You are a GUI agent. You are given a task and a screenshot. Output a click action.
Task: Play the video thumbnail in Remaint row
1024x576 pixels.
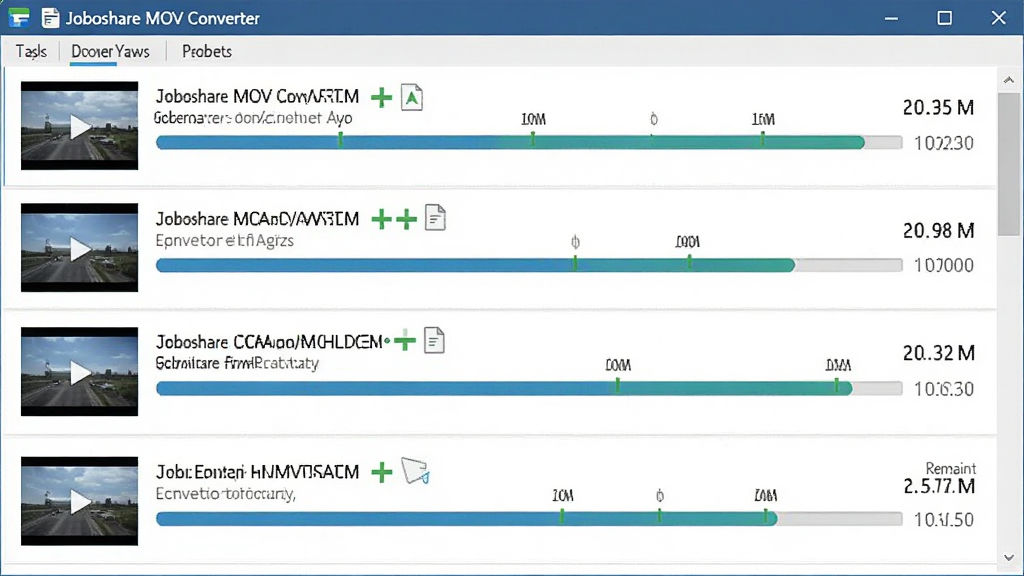click(x=80, y=501)
